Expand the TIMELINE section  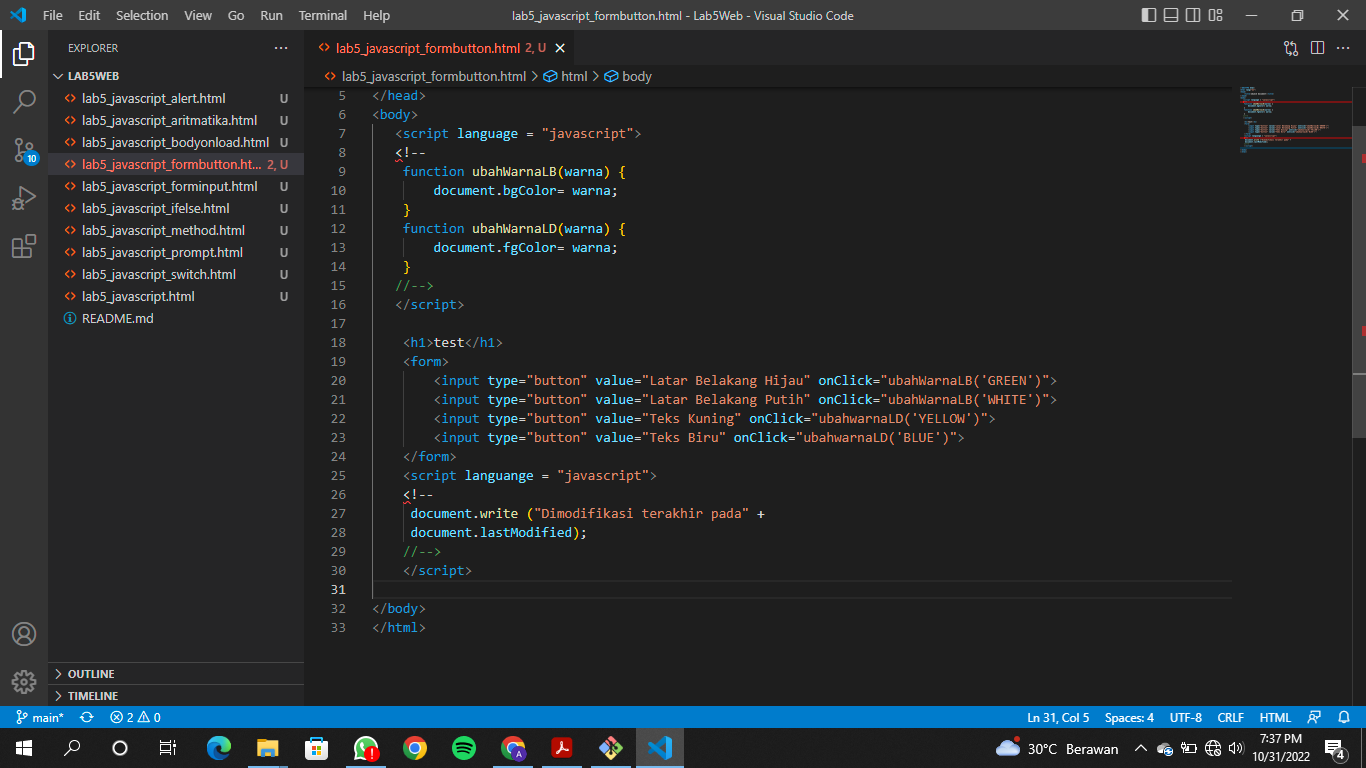[x=176, y=696]
